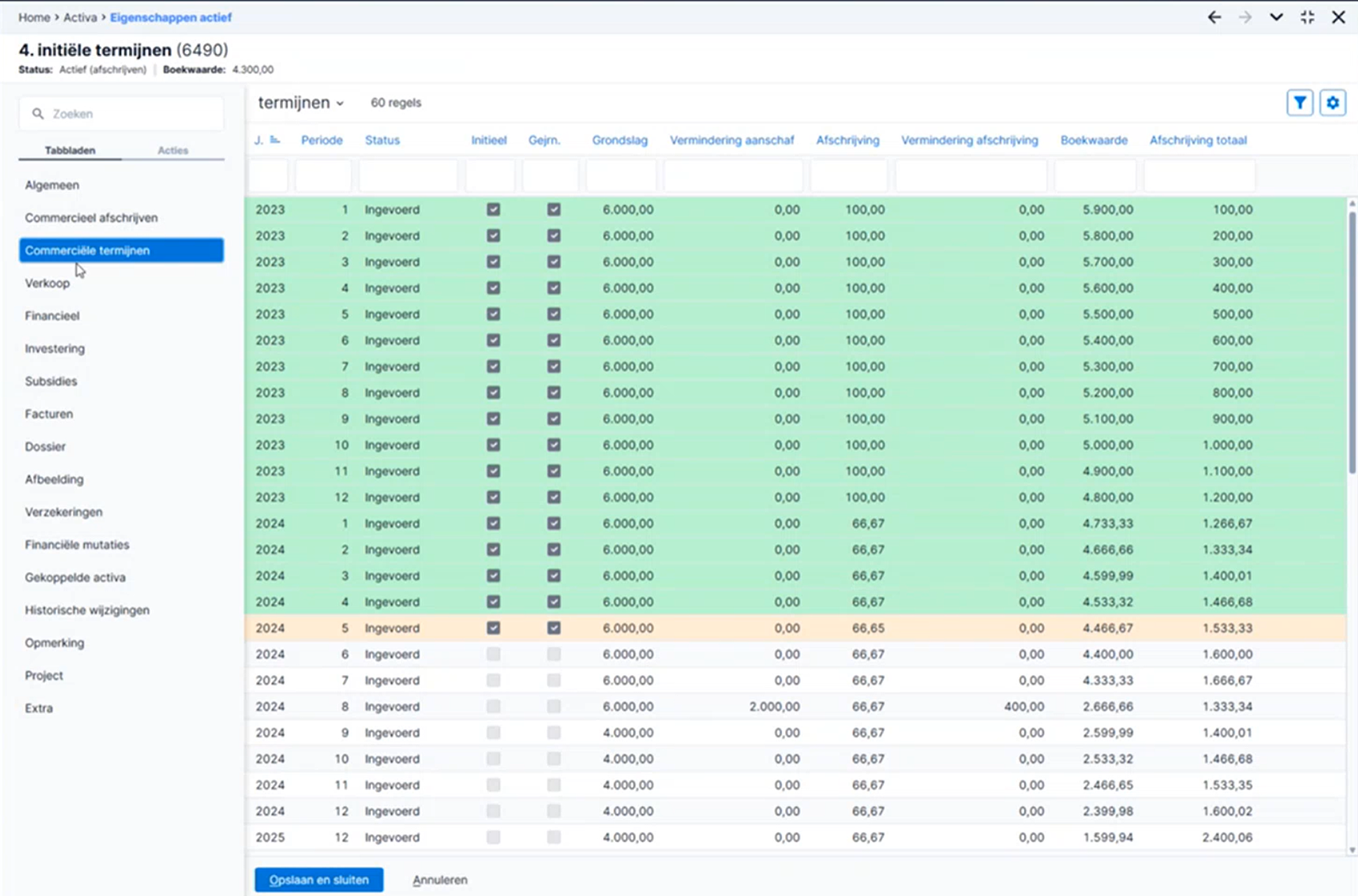This screenshot has width=1358, height=896.
Task: Click the forward arrow navigation icon
Action: pos(1245,17)
